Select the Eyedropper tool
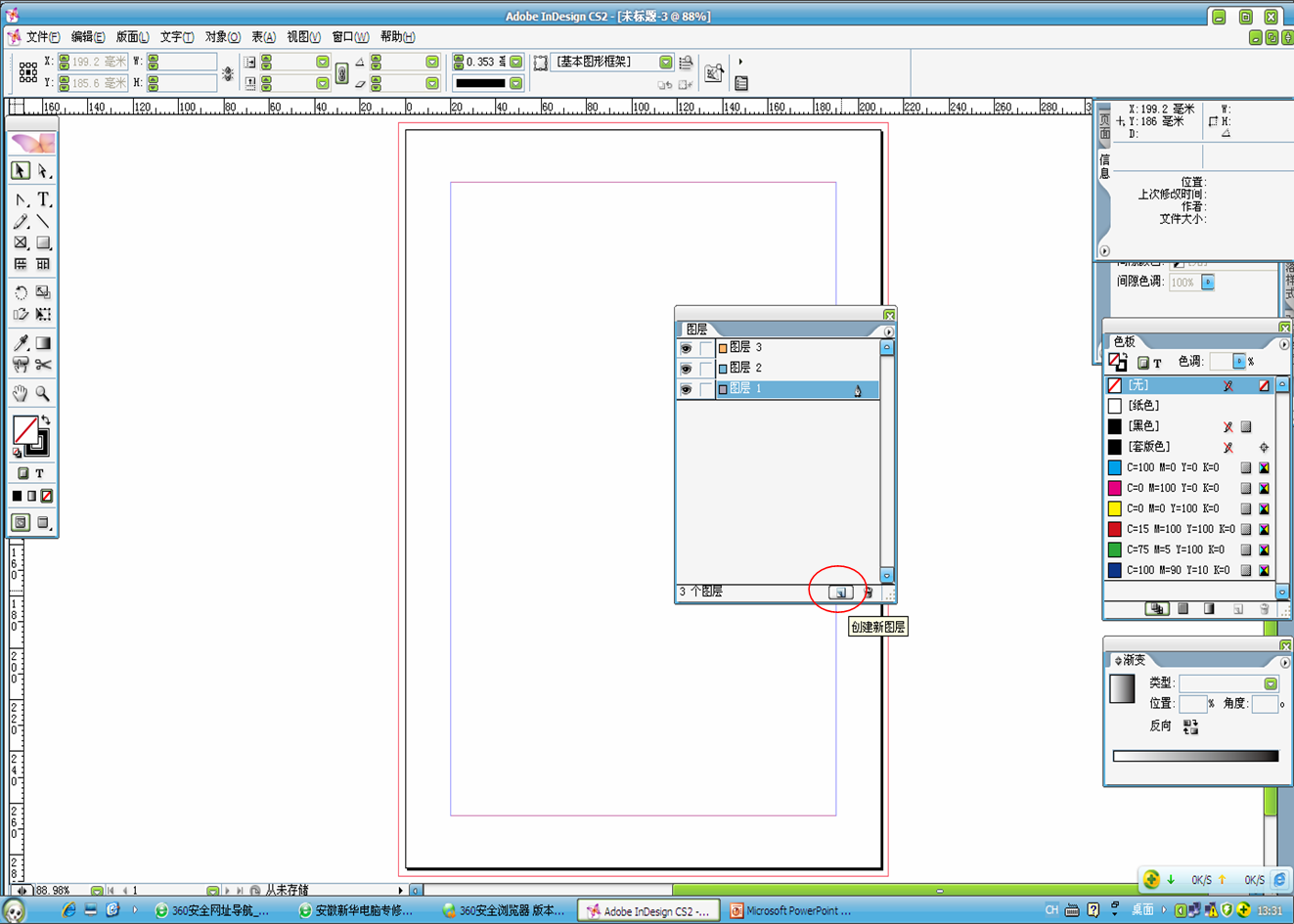 [x=21, y=343]
